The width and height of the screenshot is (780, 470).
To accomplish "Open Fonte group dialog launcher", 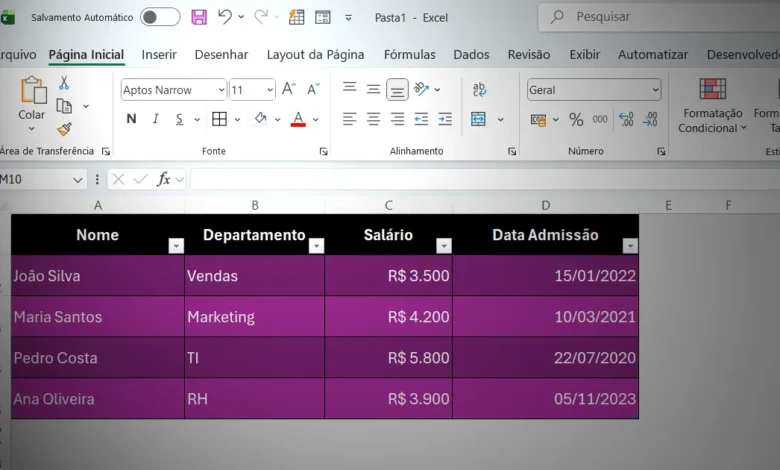I will 324,152.
